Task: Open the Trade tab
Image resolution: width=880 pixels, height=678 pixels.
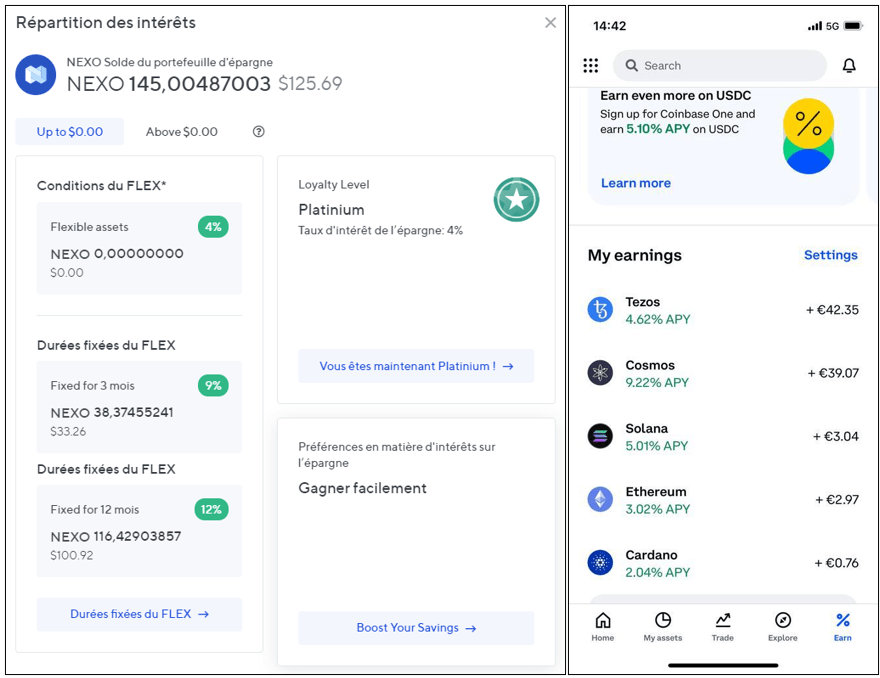Action: coord(722,627)
